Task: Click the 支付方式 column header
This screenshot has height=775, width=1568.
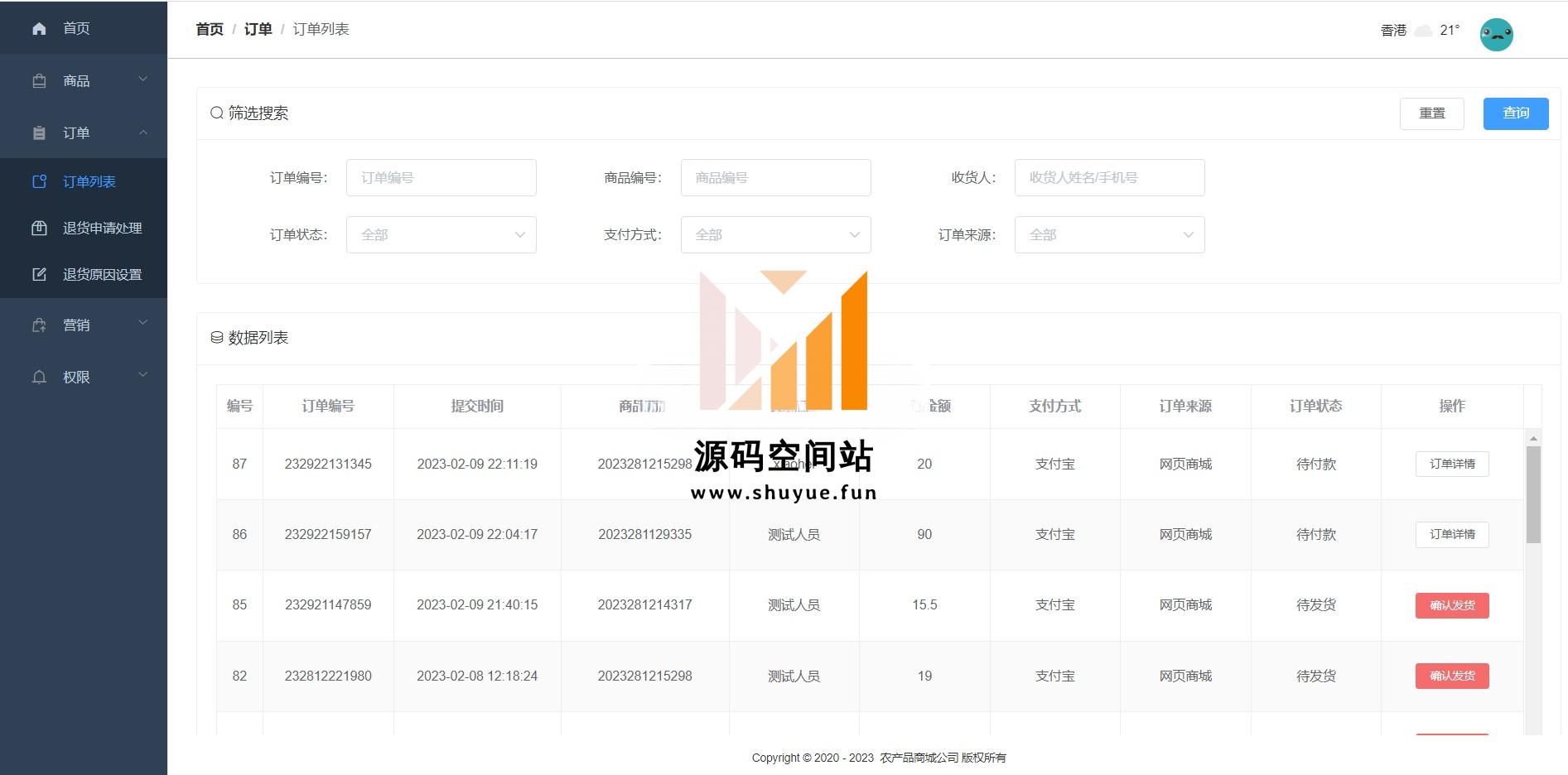Action: tap(1054, 406)
